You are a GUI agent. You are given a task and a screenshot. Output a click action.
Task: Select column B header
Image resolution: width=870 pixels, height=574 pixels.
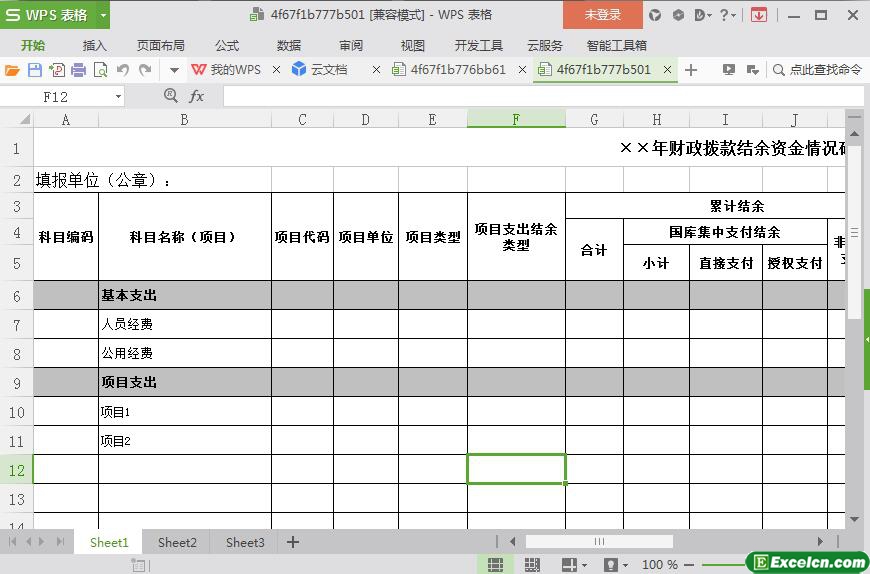185,119
